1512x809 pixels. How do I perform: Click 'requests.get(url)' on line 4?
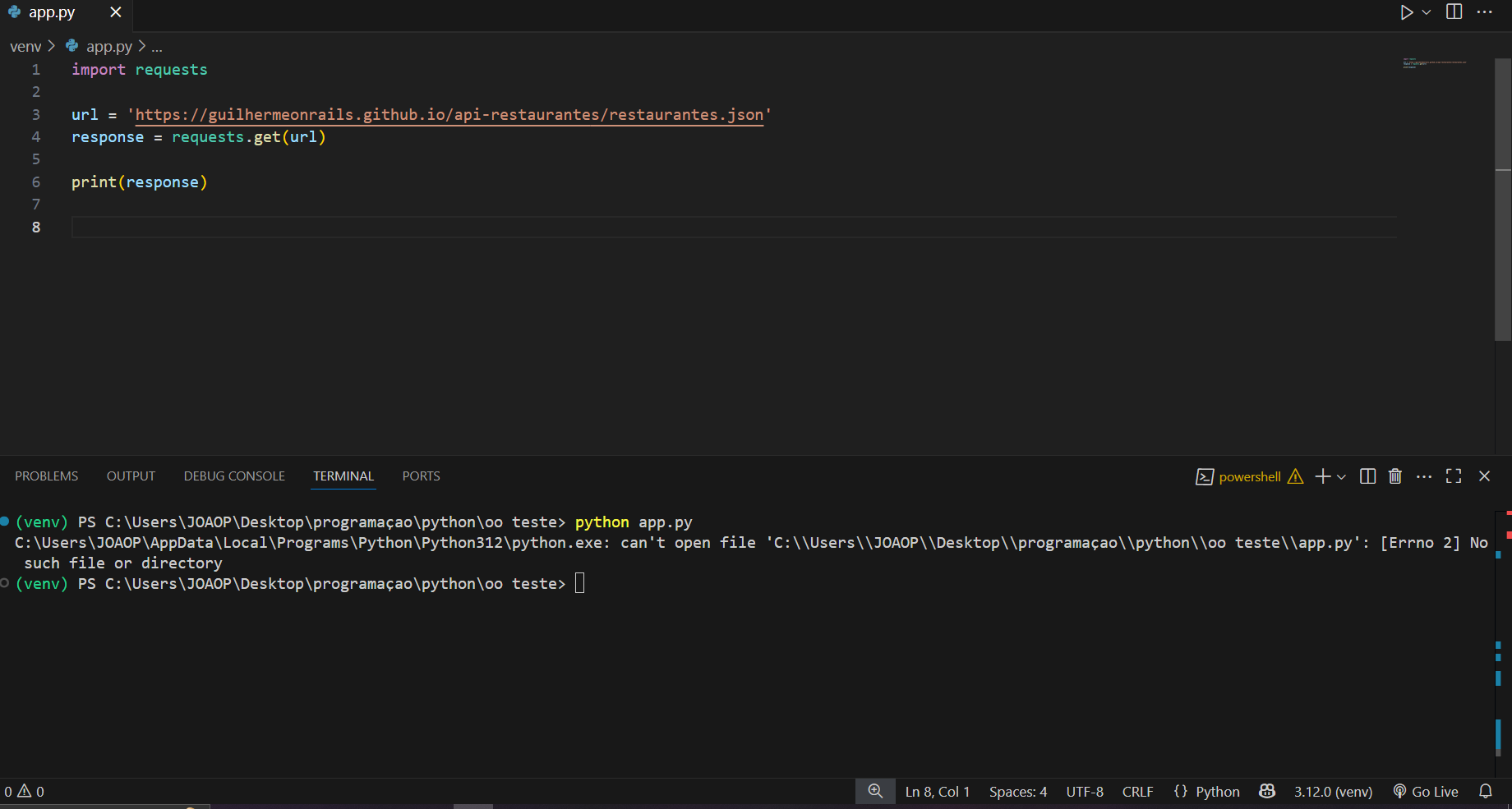(x=249, y=137)
